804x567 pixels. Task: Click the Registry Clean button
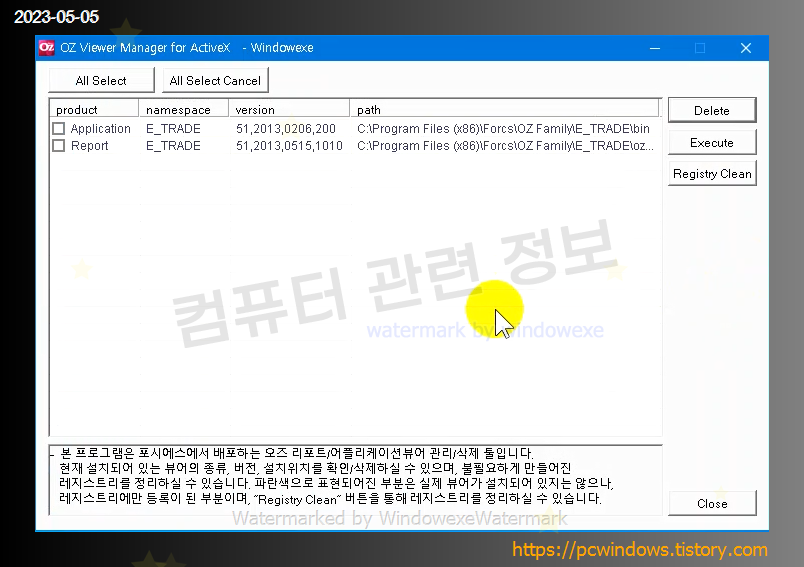point(712,174)
